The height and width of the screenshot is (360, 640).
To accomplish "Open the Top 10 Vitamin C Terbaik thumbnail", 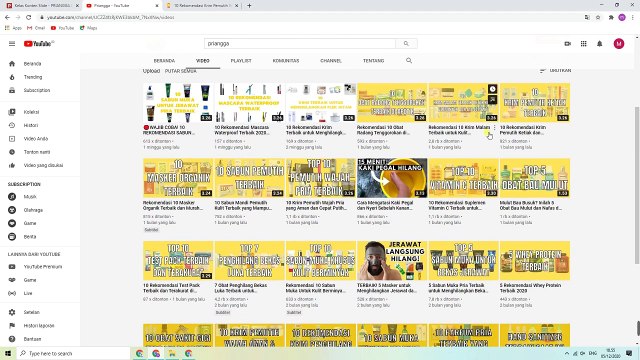I will pos(463,178).
